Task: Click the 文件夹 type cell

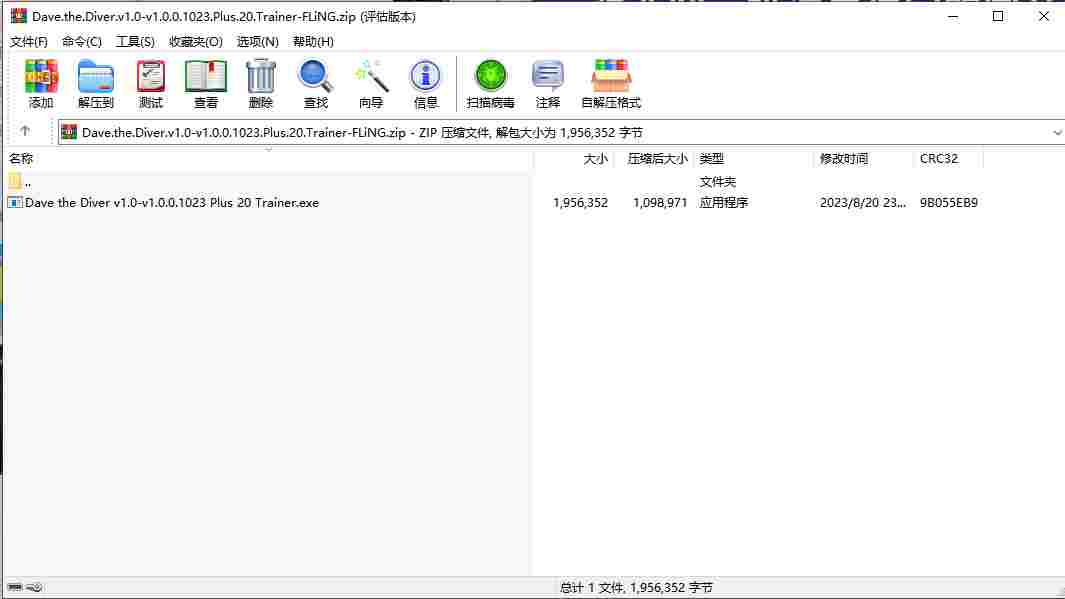Action: 718,182
